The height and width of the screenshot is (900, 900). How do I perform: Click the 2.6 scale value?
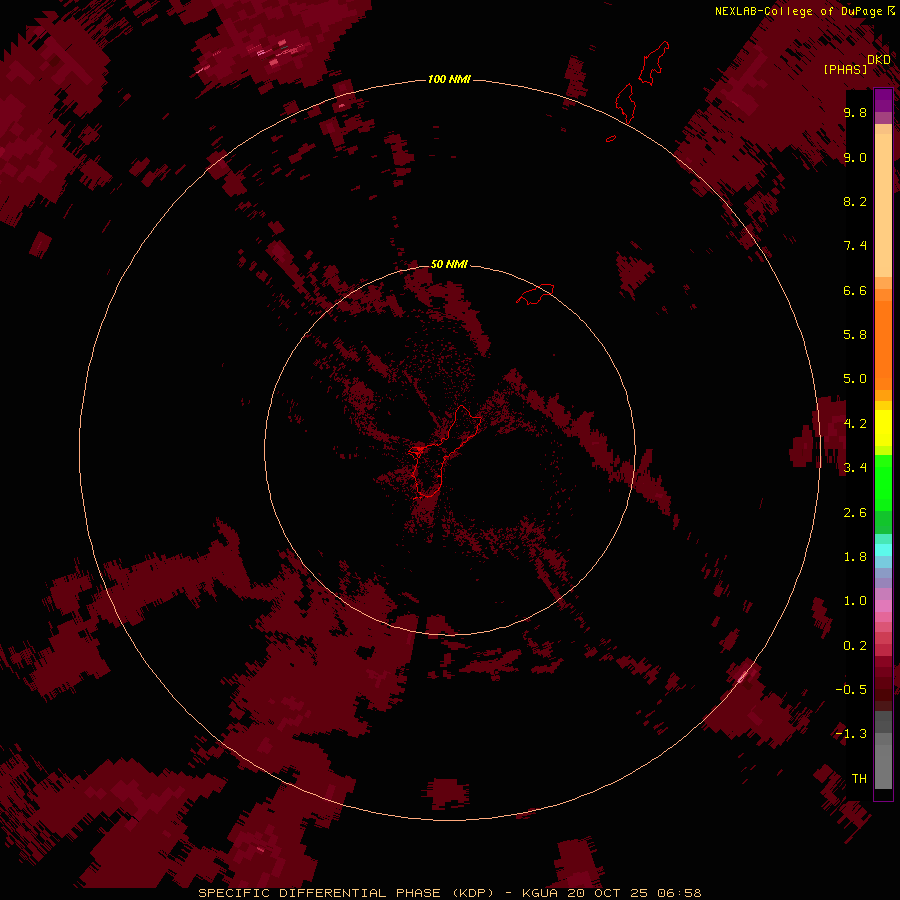coord(855,513)
